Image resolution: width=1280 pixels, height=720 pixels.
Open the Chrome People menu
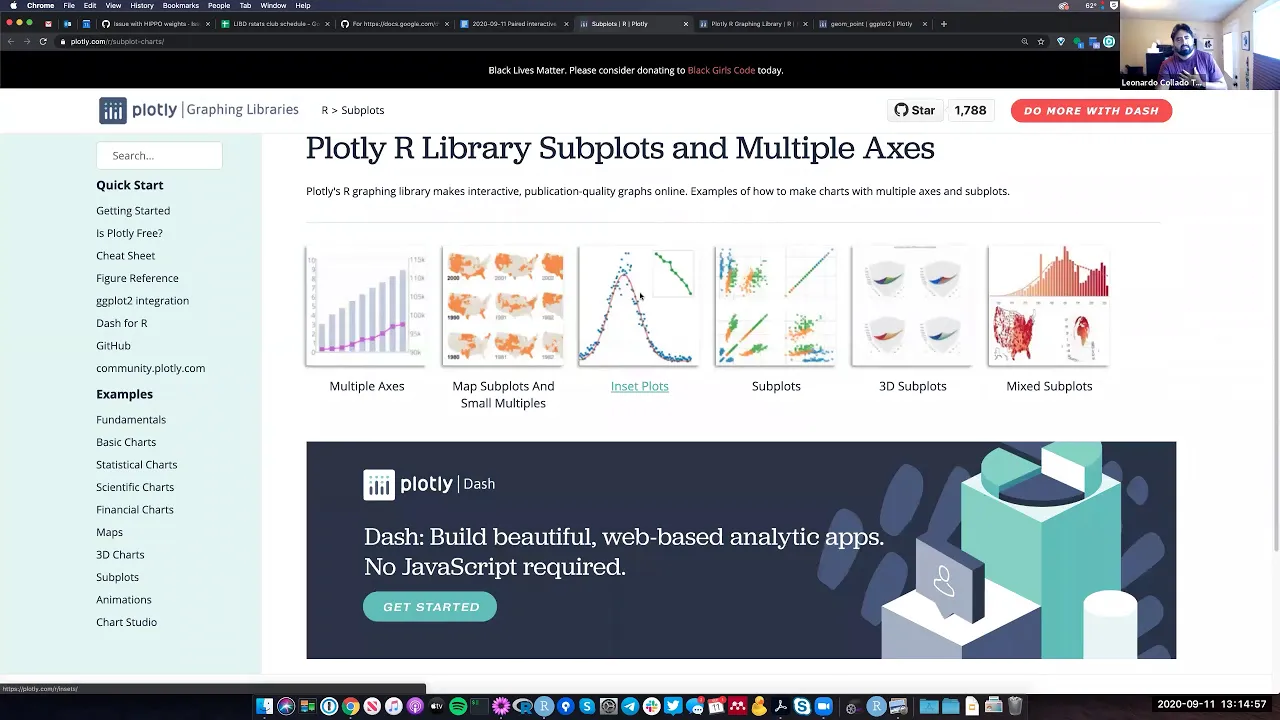(x=219, y=5)
